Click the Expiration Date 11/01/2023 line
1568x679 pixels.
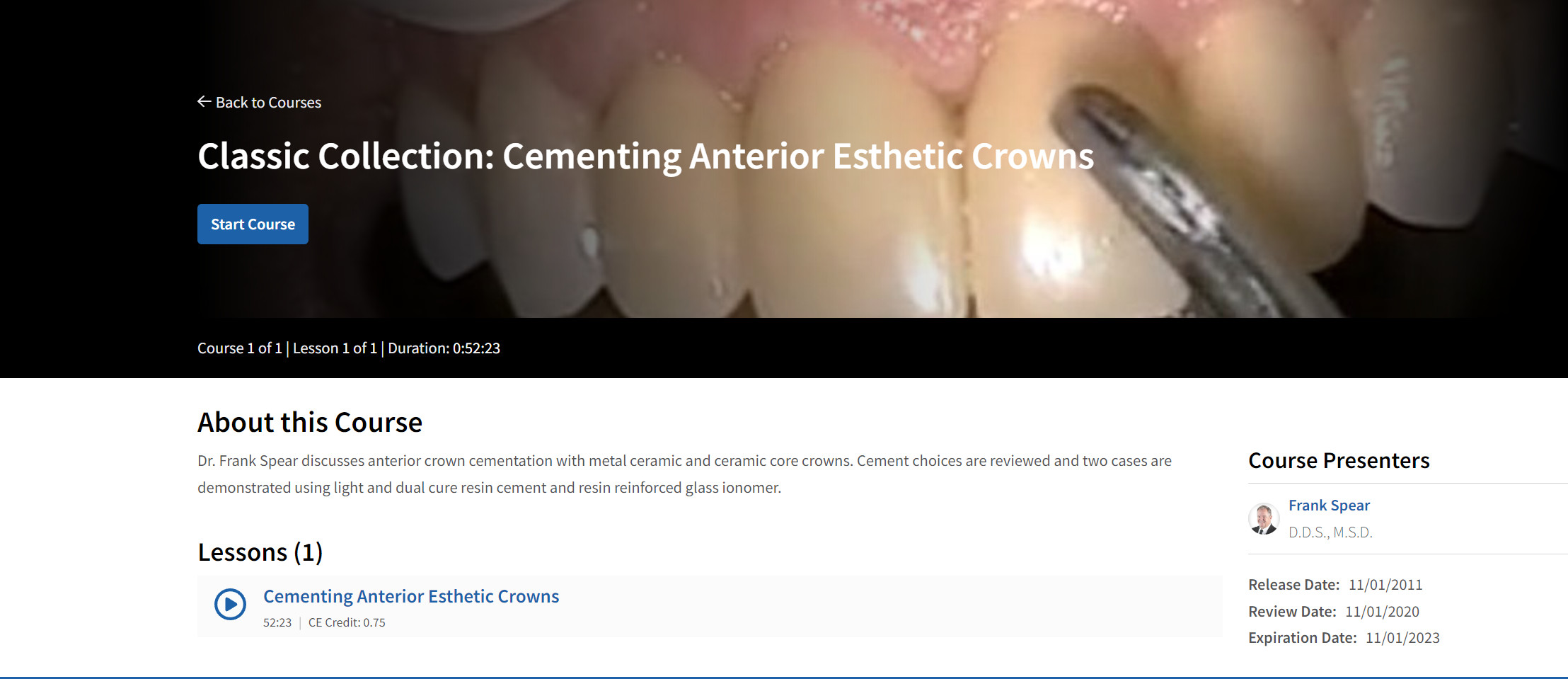(1344, 638)
